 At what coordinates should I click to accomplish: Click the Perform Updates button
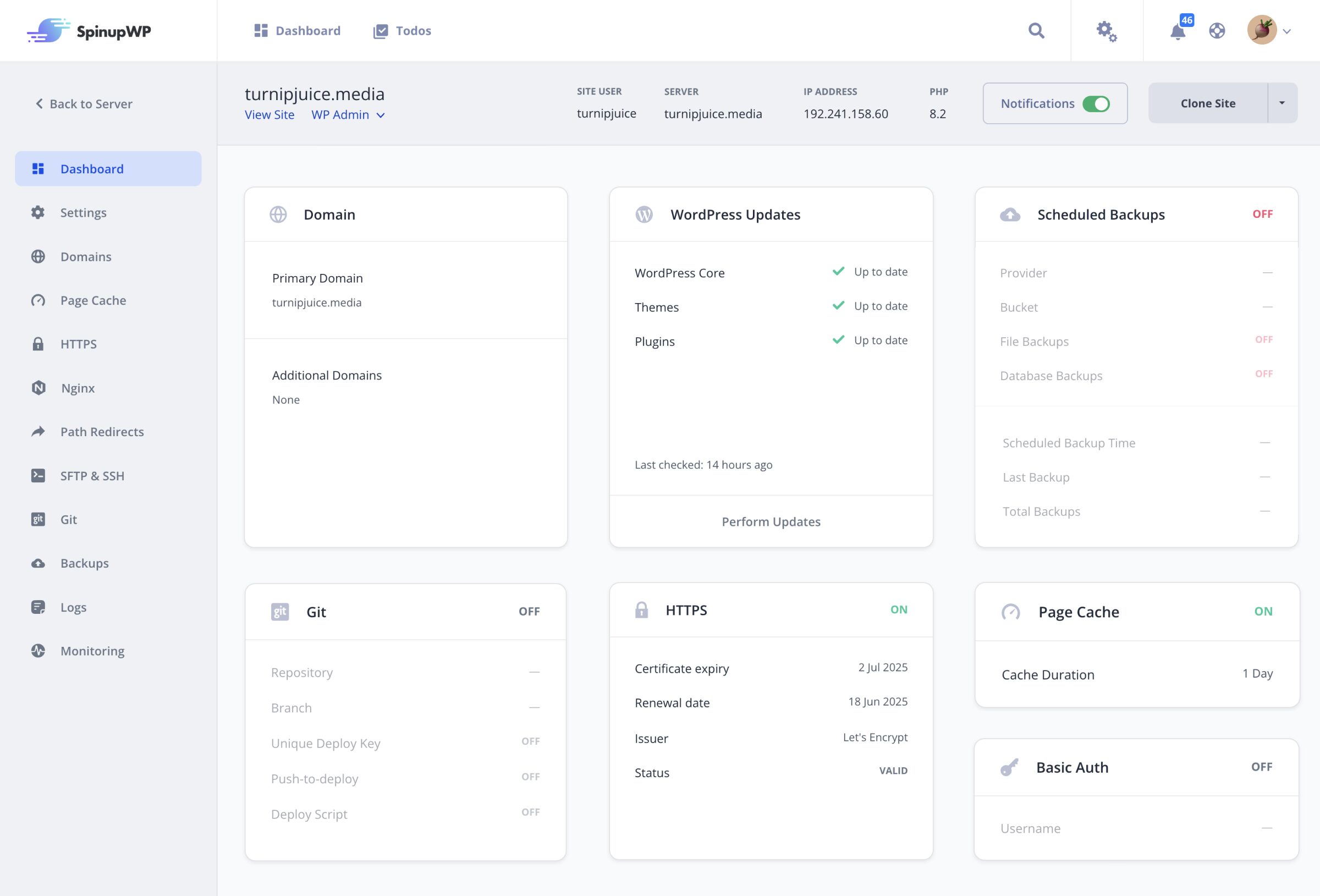(771, 521)
